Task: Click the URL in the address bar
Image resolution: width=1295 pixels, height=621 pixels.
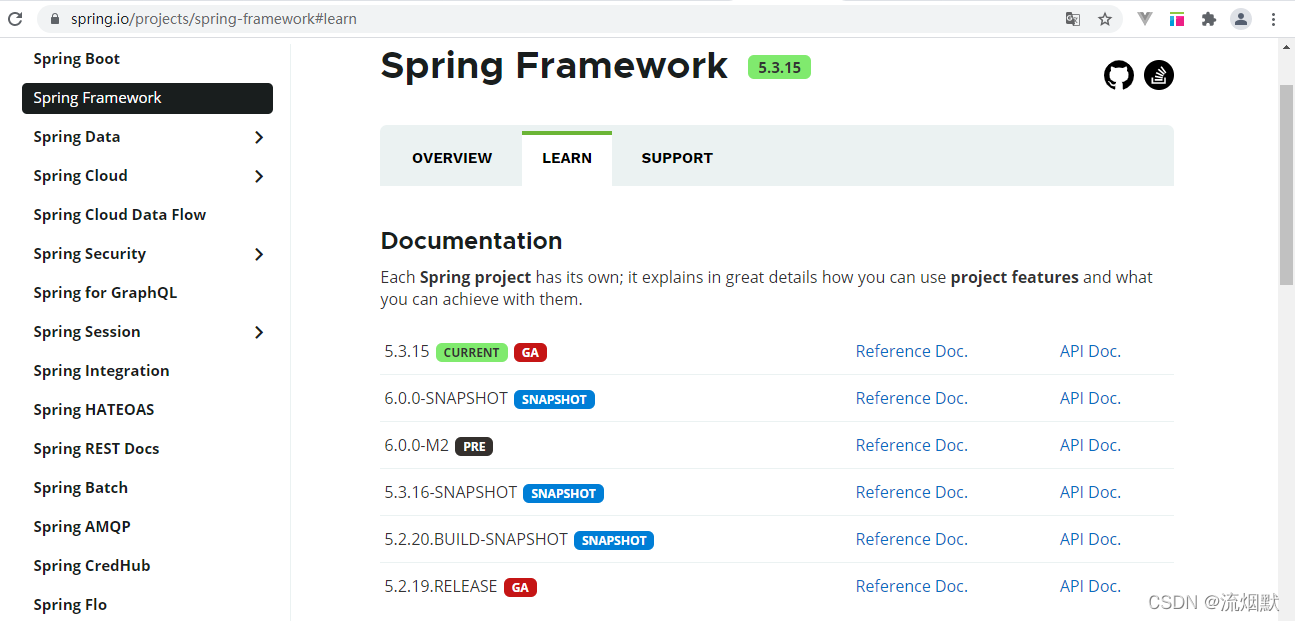Action: pyautogui.click(x=214, y=19)
